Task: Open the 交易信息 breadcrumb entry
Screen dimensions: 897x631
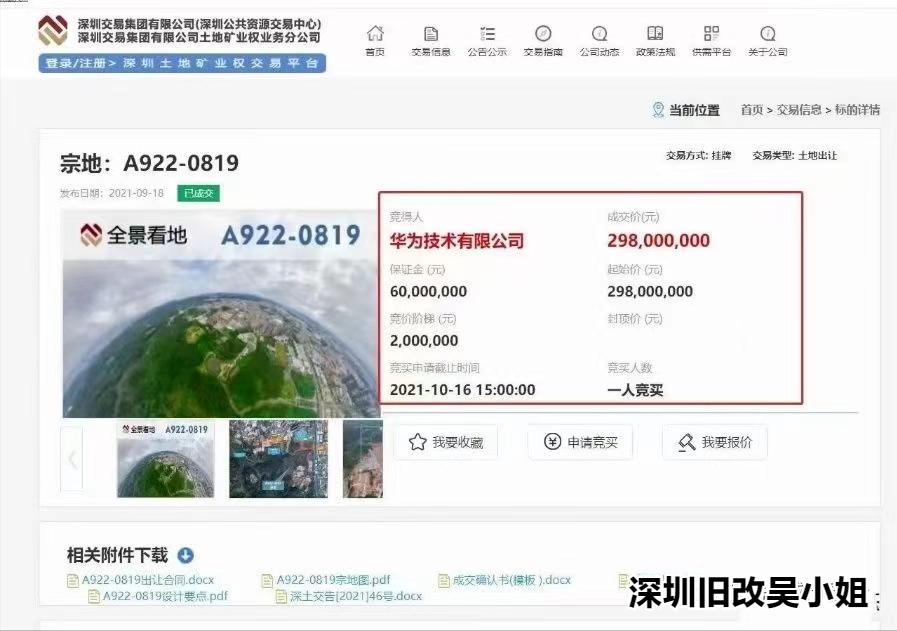Action: pyautogui.click(x=796, y=110)
